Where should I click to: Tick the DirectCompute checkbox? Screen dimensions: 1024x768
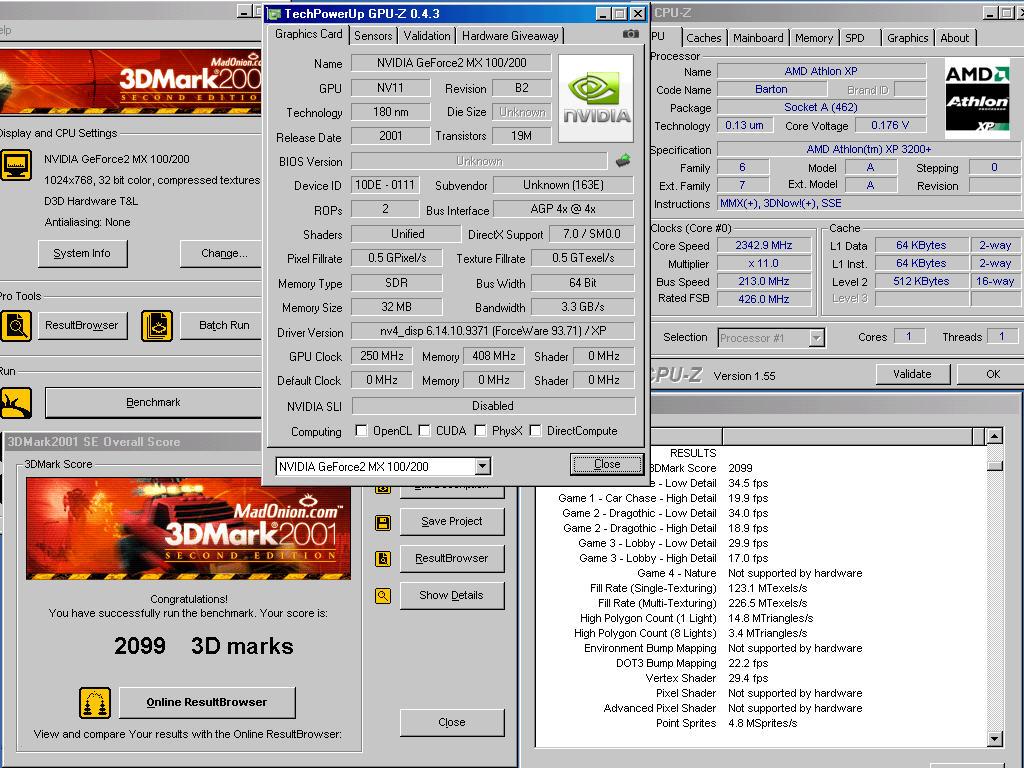pyautogui.click(x=536, y=430)
